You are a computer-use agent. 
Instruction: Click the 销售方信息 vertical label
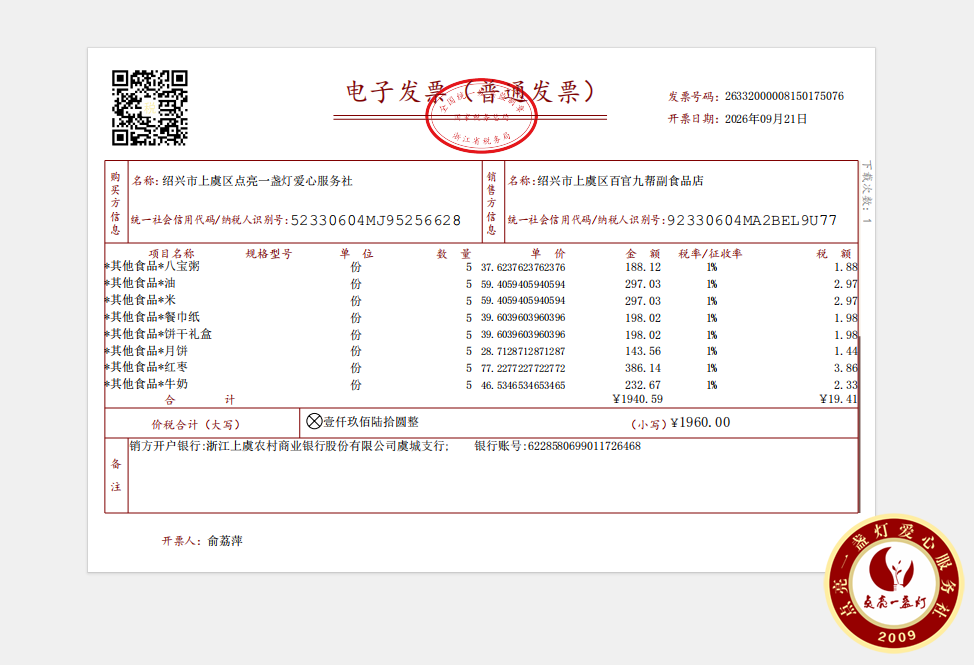pyautogui.click(x=491, y=203)
